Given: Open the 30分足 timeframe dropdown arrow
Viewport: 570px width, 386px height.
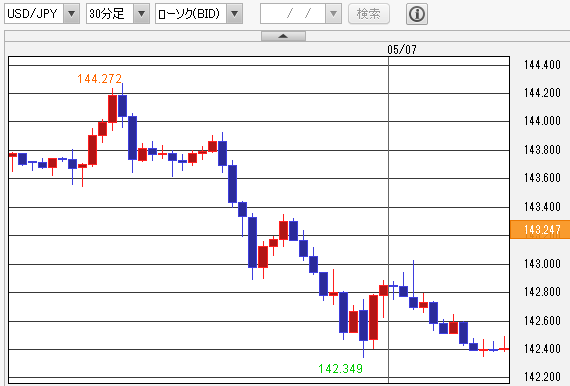Looking at the screenshot, I should point(141,14).
